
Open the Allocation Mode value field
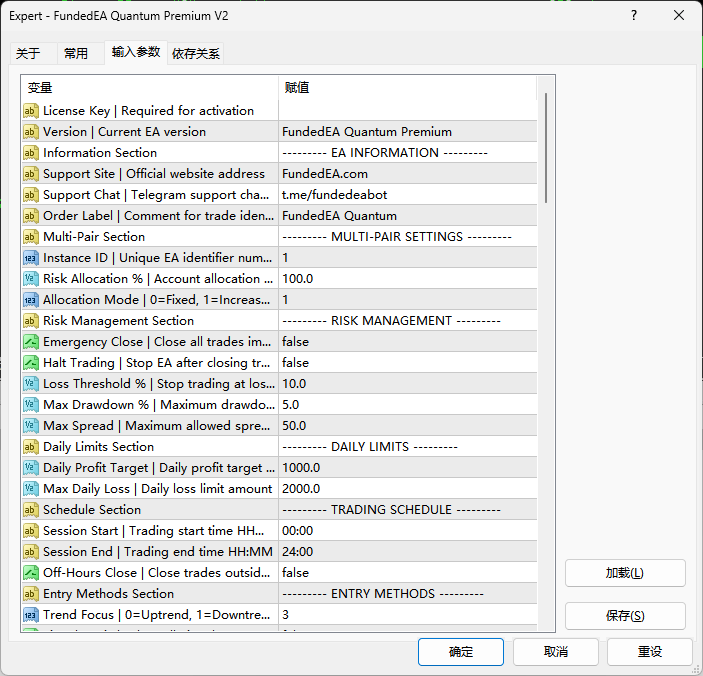point(407,300)
